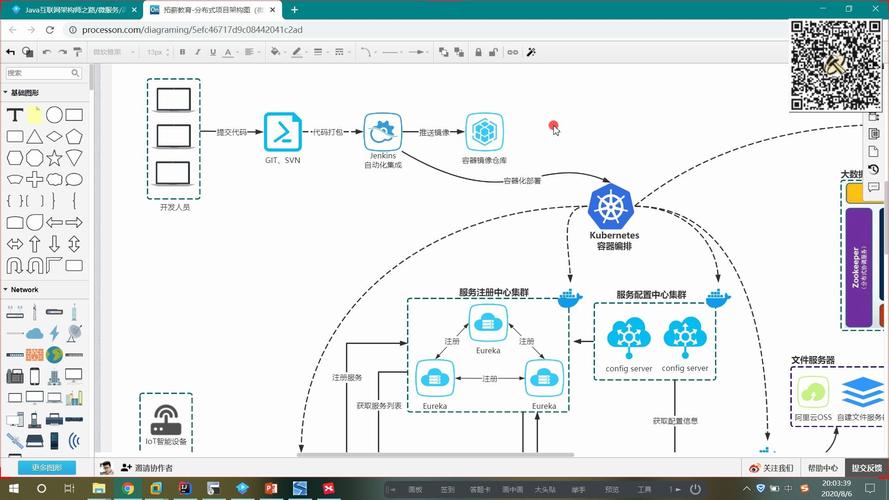Viewport: 889px width, 500px height.
Task: Click the back arrow in the ProcessOn toolbar
Action: (x=10, y=52)
